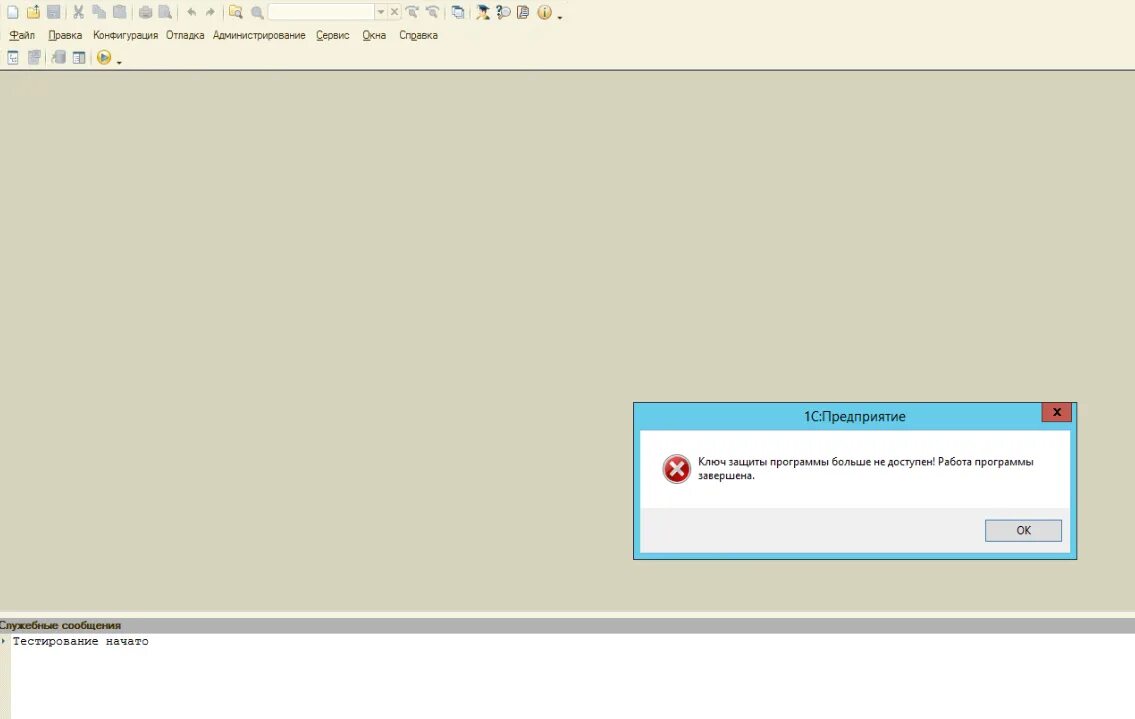The image size is (1135, 719).
Task: Copy with the two-pages toolbar icon
Action: coord(99,12)
